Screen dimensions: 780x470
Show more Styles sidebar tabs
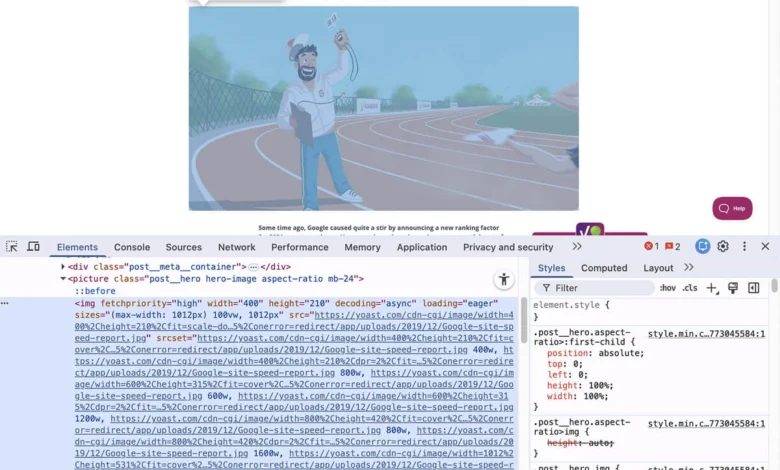click(x=689, y=268)
